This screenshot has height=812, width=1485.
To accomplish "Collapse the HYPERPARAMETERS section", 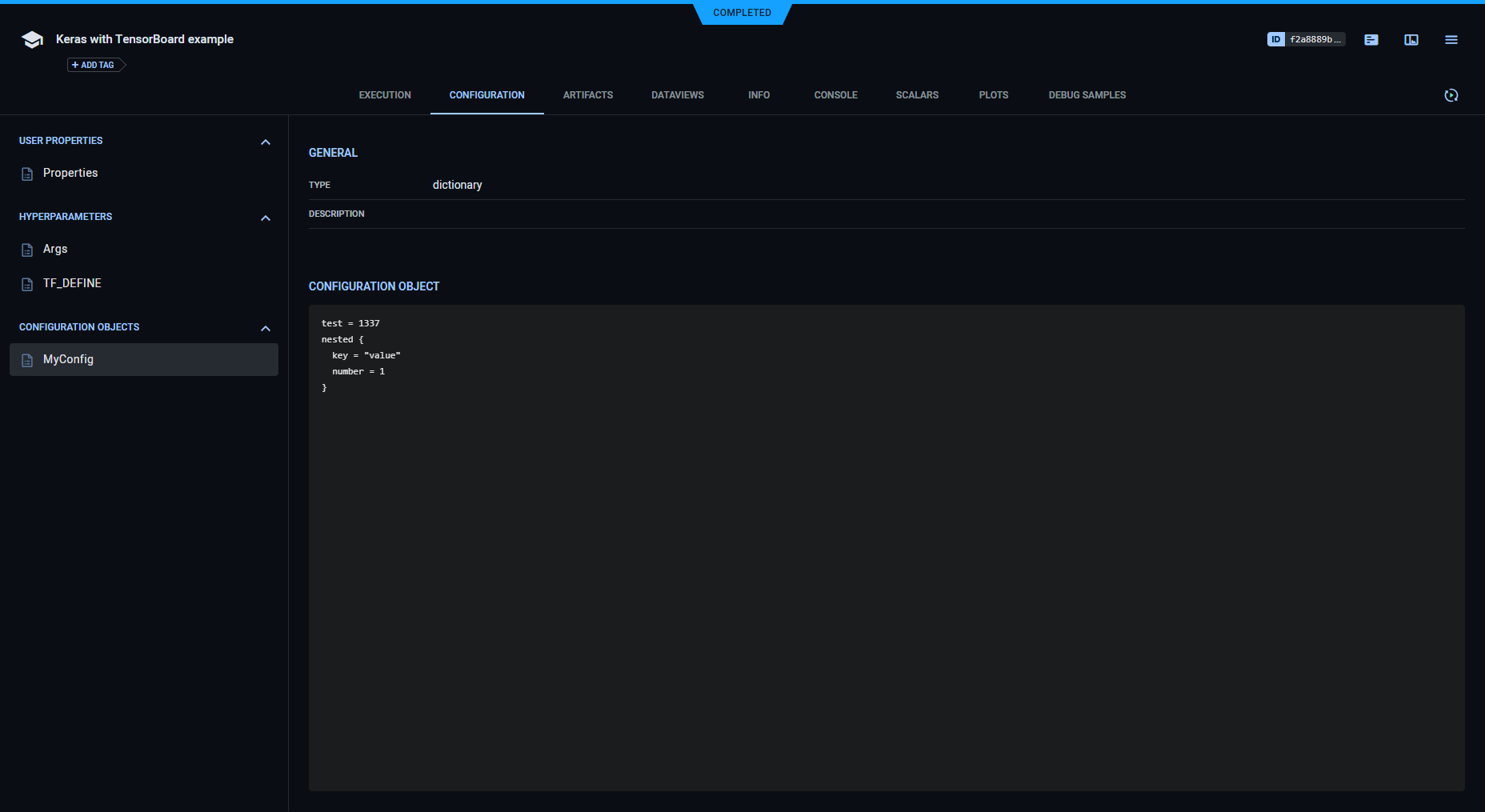I will pyautogui.click(x=266, y=218).
